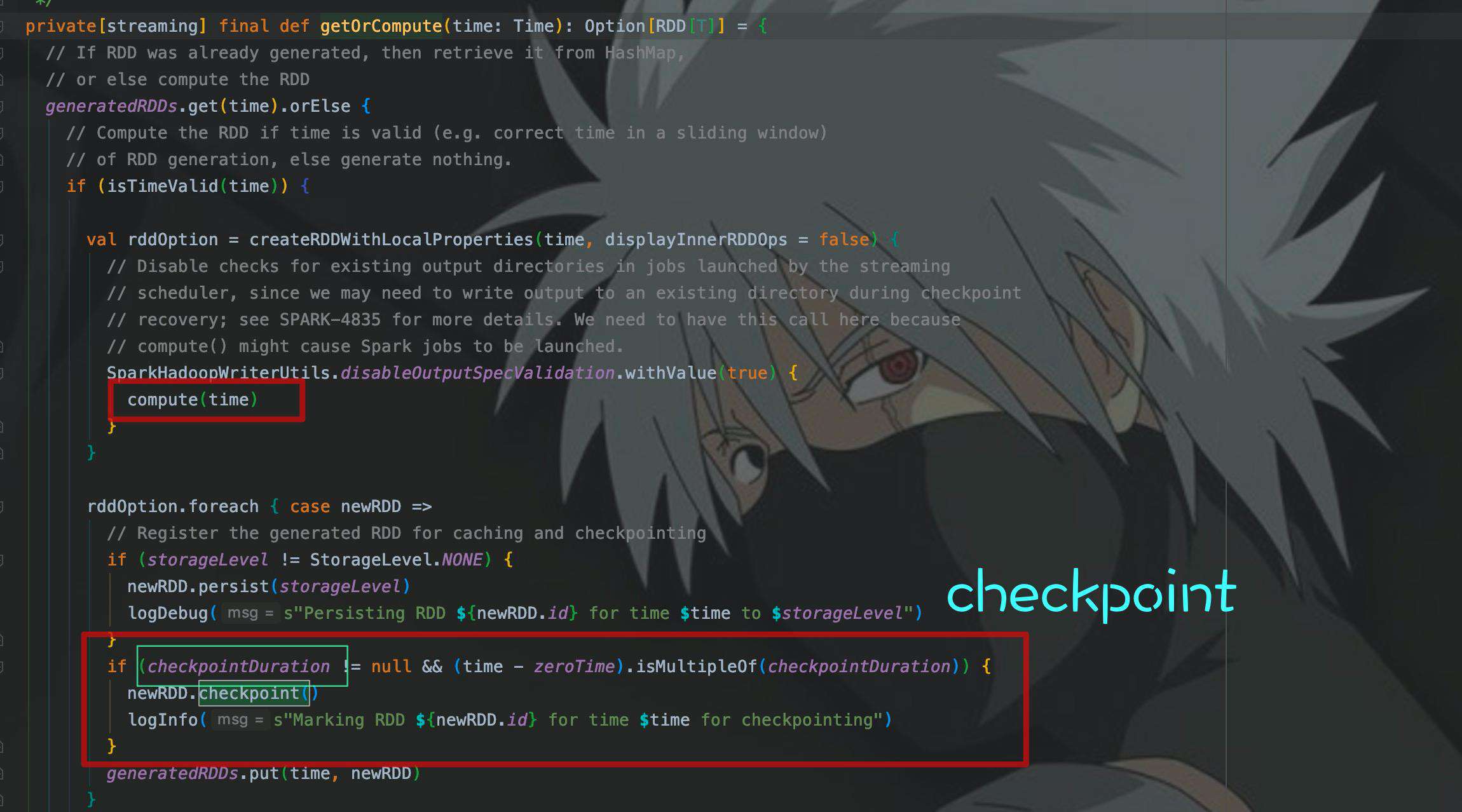1462x812 pixels.
Task: Click comment 'Register the generated RDD for caching'
Action: click(x=406, y=533)
